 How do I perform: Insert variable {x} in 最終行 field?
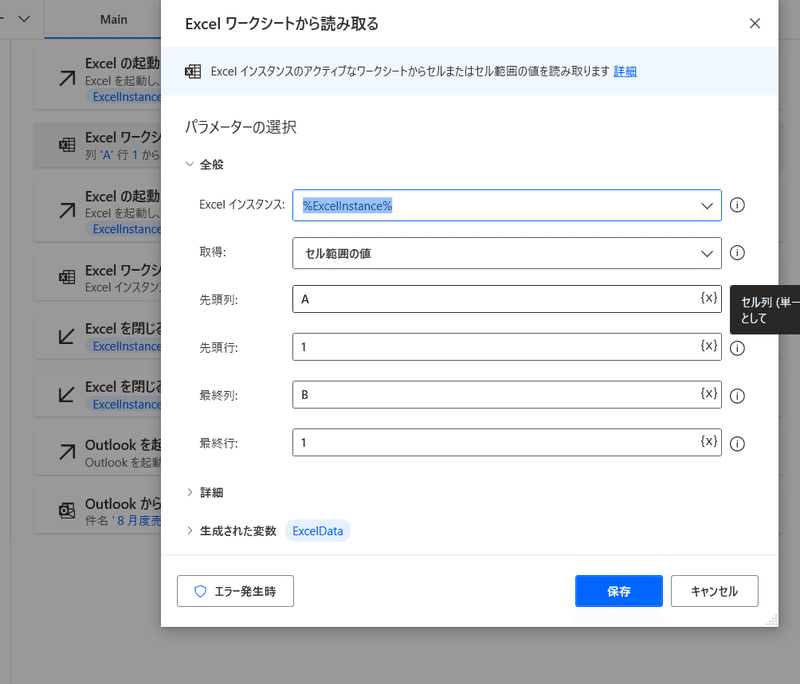tap(709, 441)
